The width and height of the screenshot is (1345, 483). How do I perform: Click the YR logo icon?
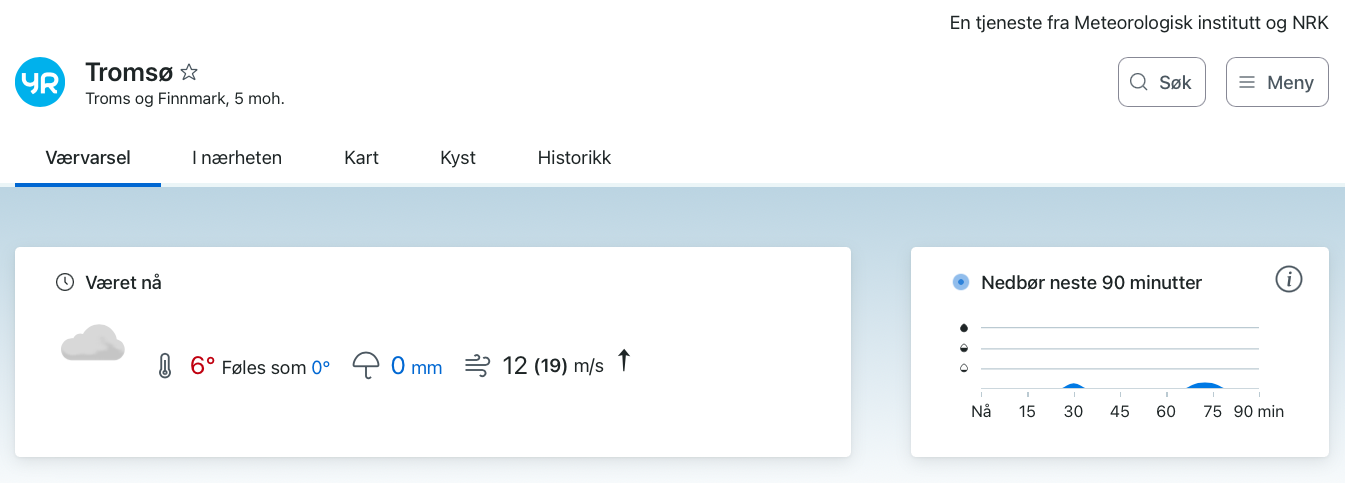[x=40, y=82]
